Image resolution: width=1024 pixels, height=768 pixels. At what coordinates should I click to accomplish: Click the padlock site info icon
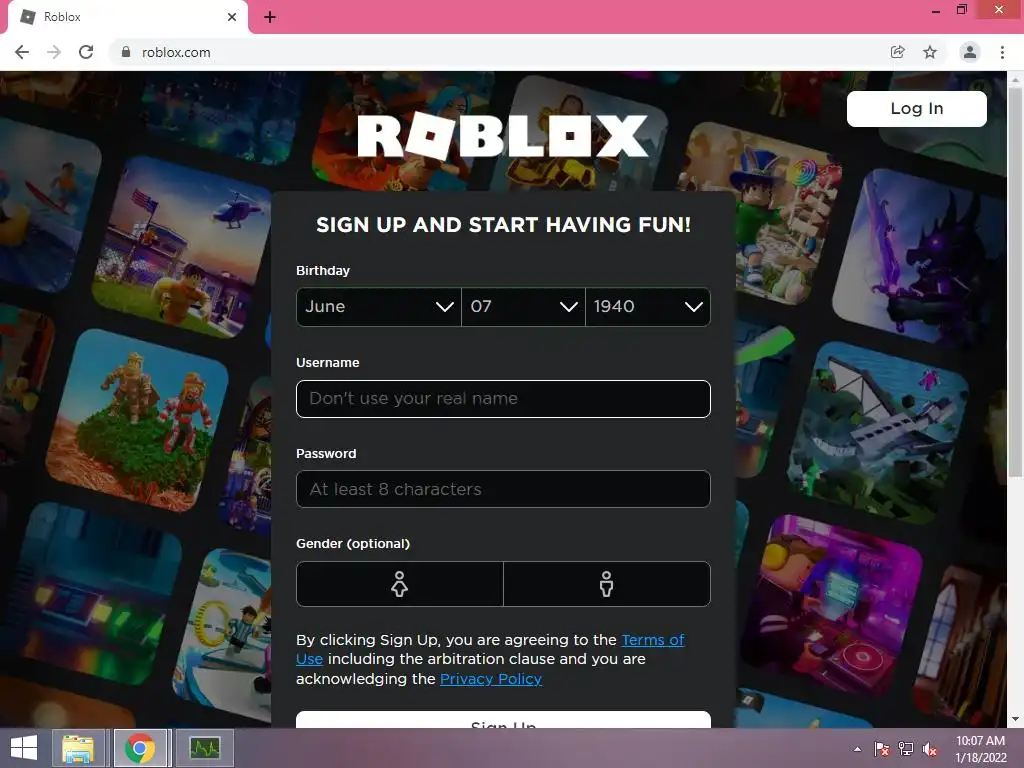(x=126, y=52)
